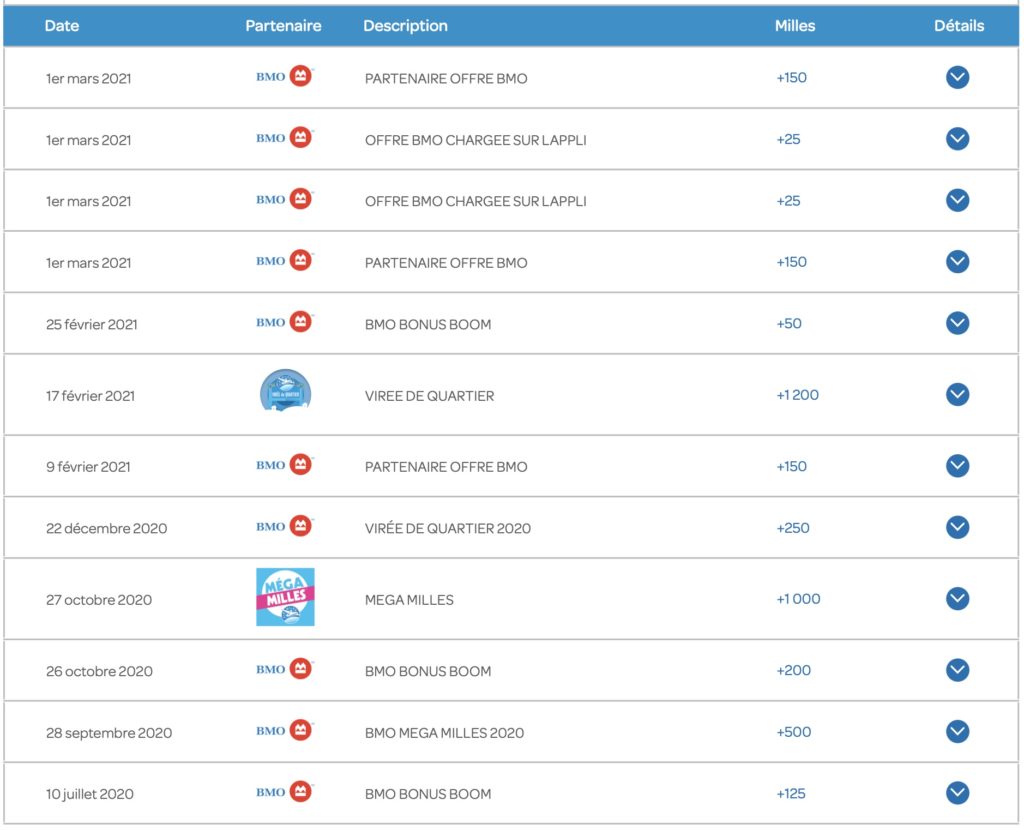Expand the BMO MEGA MILLES 2020 row details

pos(957,732)
